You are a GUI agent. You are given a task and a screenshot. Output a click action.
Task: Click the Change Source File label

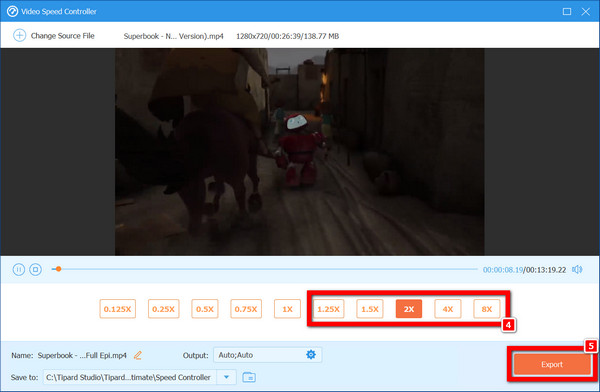click(x=62, y=36)
